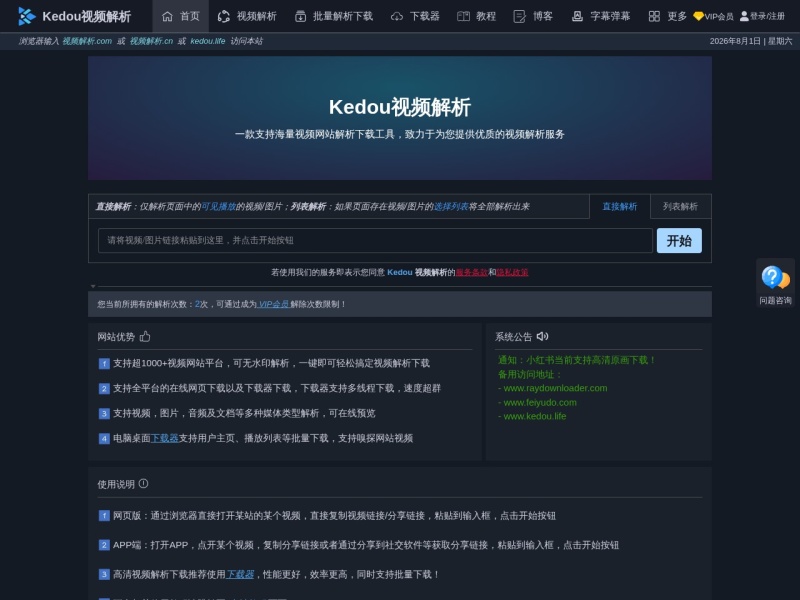Open the 首页 home menu item
Image resolution: width=800 pixels, height=600 pixels.
click(181, 16)
